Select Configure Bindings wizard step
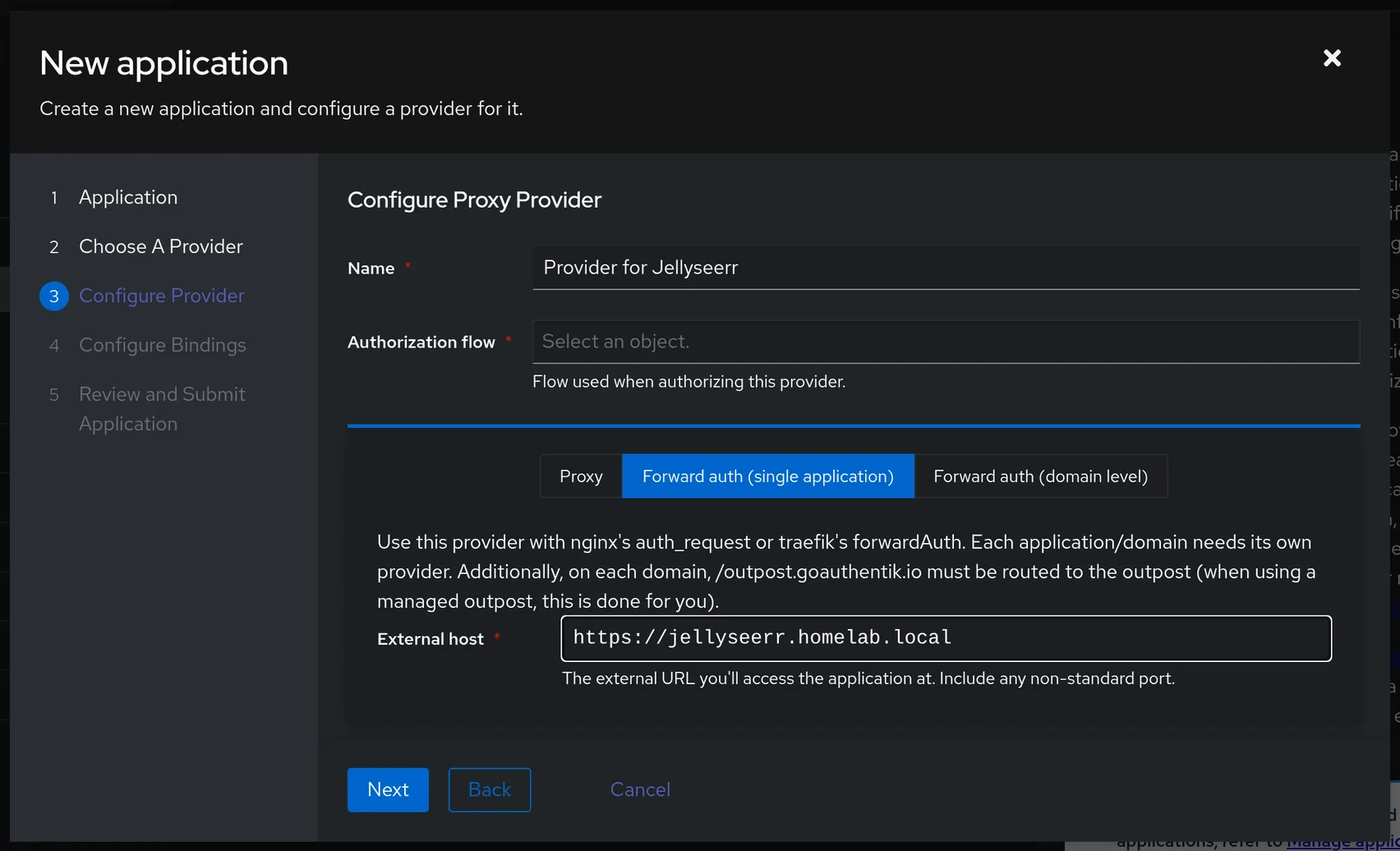Image resolution: width=1400 pixels, height=851 pixels. 163,345
